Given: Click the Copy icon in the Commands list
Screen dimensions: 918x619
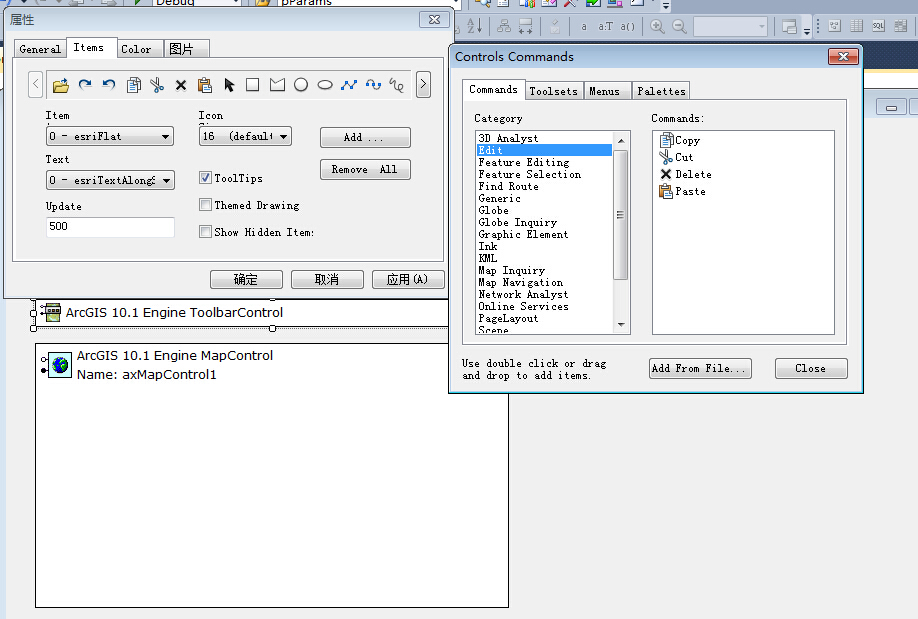Looking at the screenshot, I should (666, 140).
